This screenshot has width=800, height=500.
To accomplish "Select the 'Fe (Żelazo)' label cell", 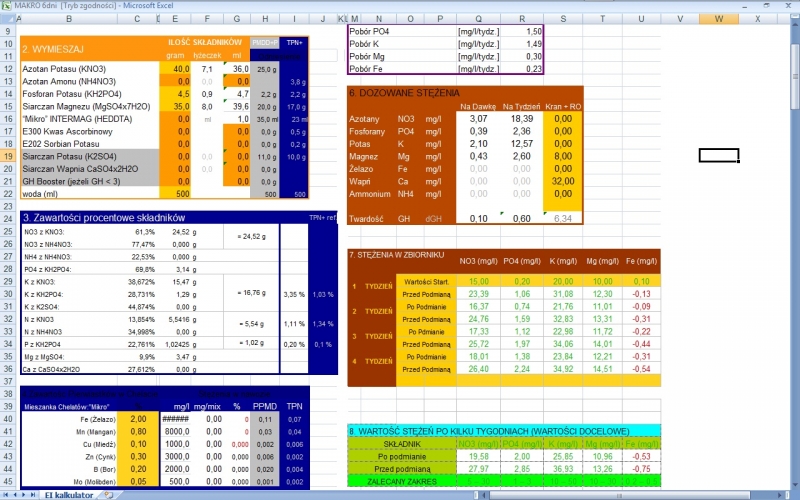I will pyautogui.click(x=69, y=419).
